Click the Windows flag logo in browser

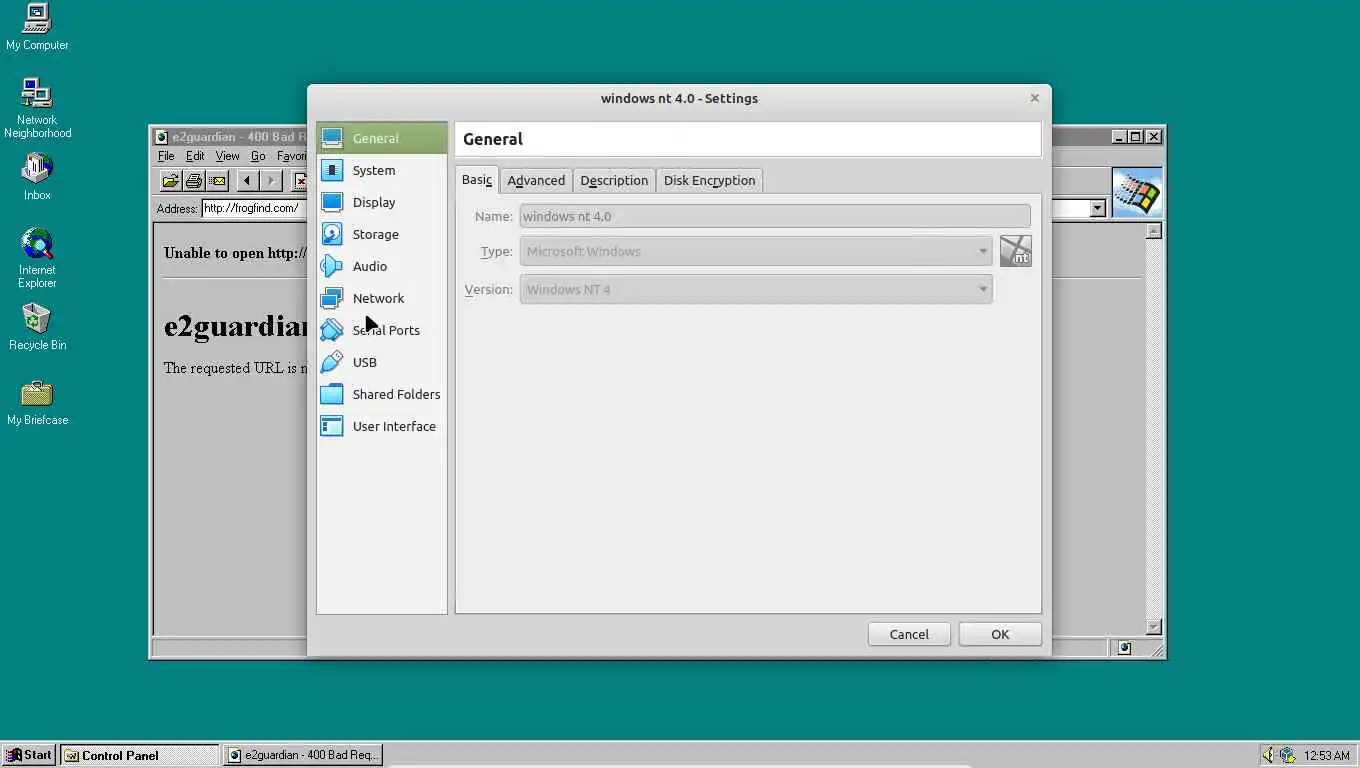click(x=1137, y=193)
